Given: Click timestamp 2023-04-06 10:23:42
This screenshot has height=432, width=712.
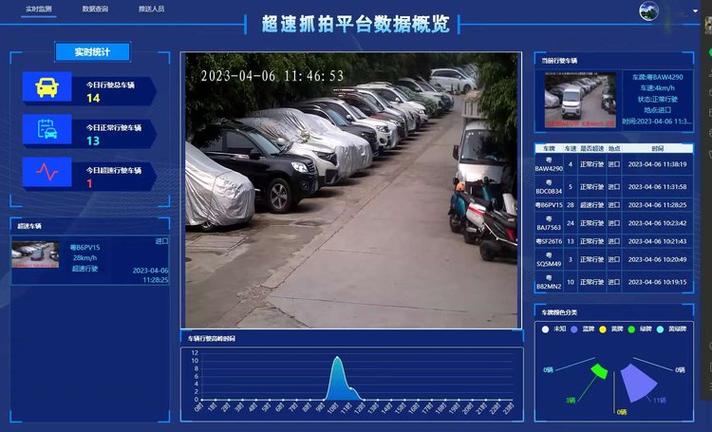Looking at the screenshot, I should tap(658, 223).
